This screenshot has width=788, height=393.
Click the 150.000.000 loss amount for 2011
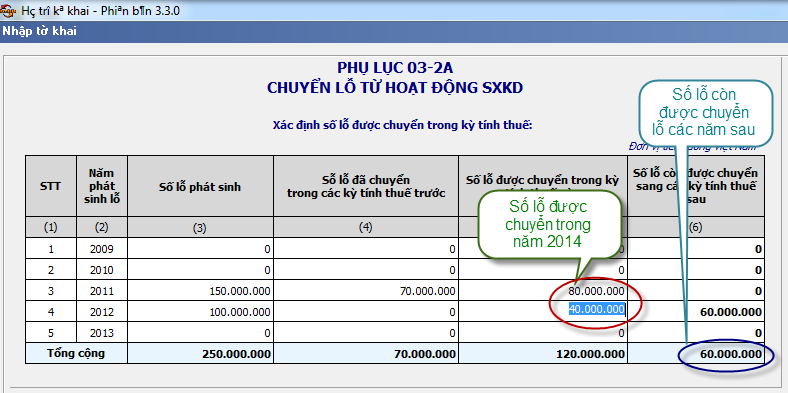(x=201, y=291)
